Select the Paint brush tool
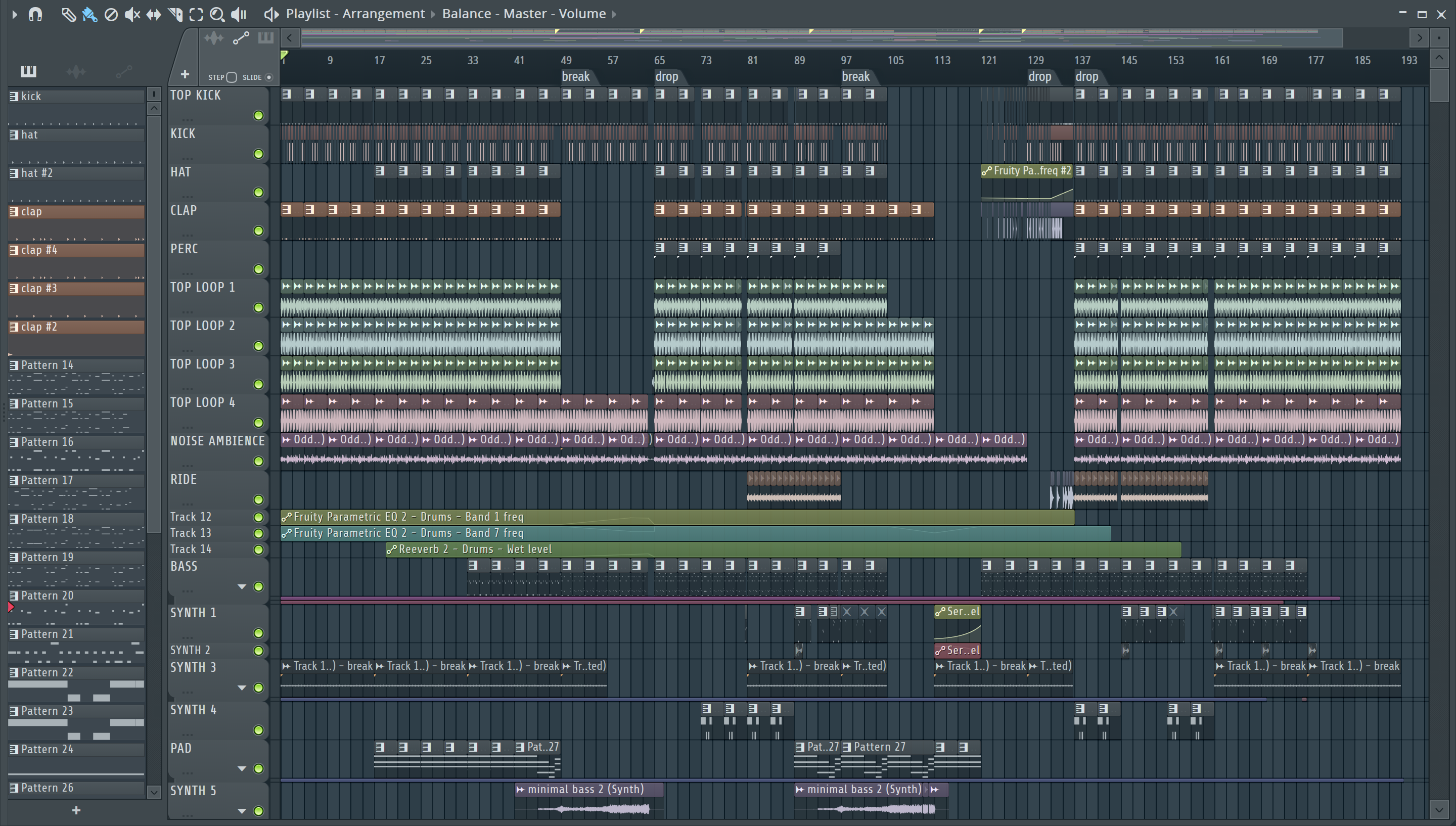1456x826 pixels. [89, 14]
